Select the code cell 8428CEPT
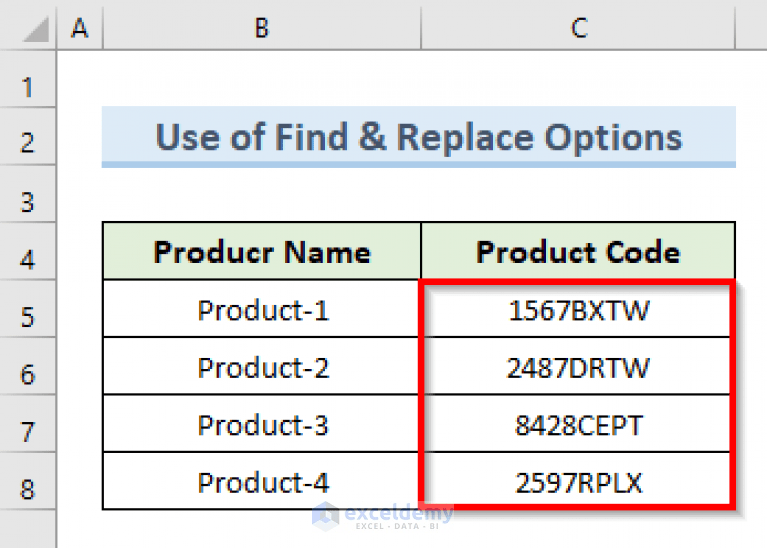 [x=578, y=424]
